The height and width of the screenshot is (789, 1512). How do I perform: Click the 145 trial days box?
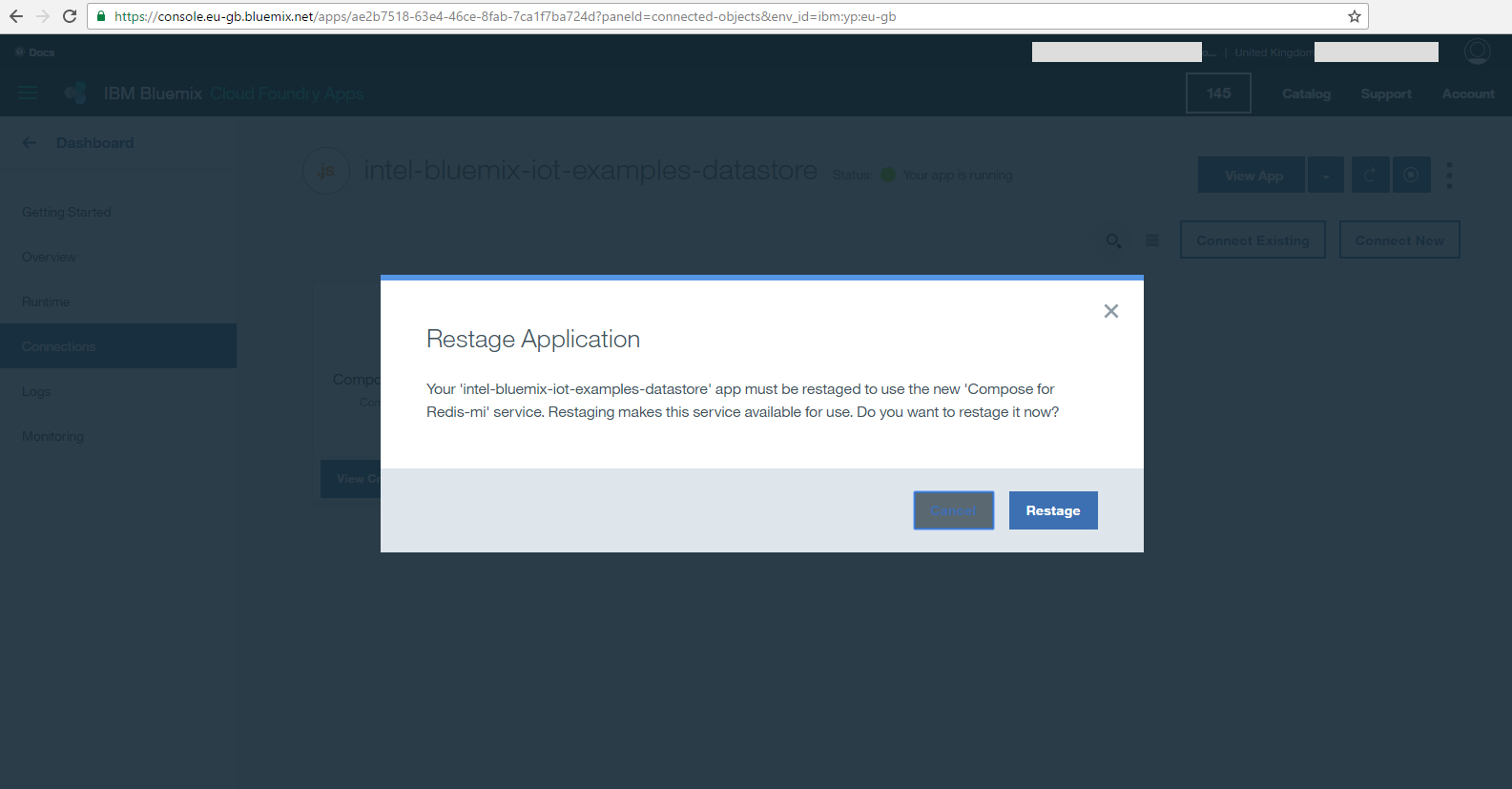(x=1218, y=93)
